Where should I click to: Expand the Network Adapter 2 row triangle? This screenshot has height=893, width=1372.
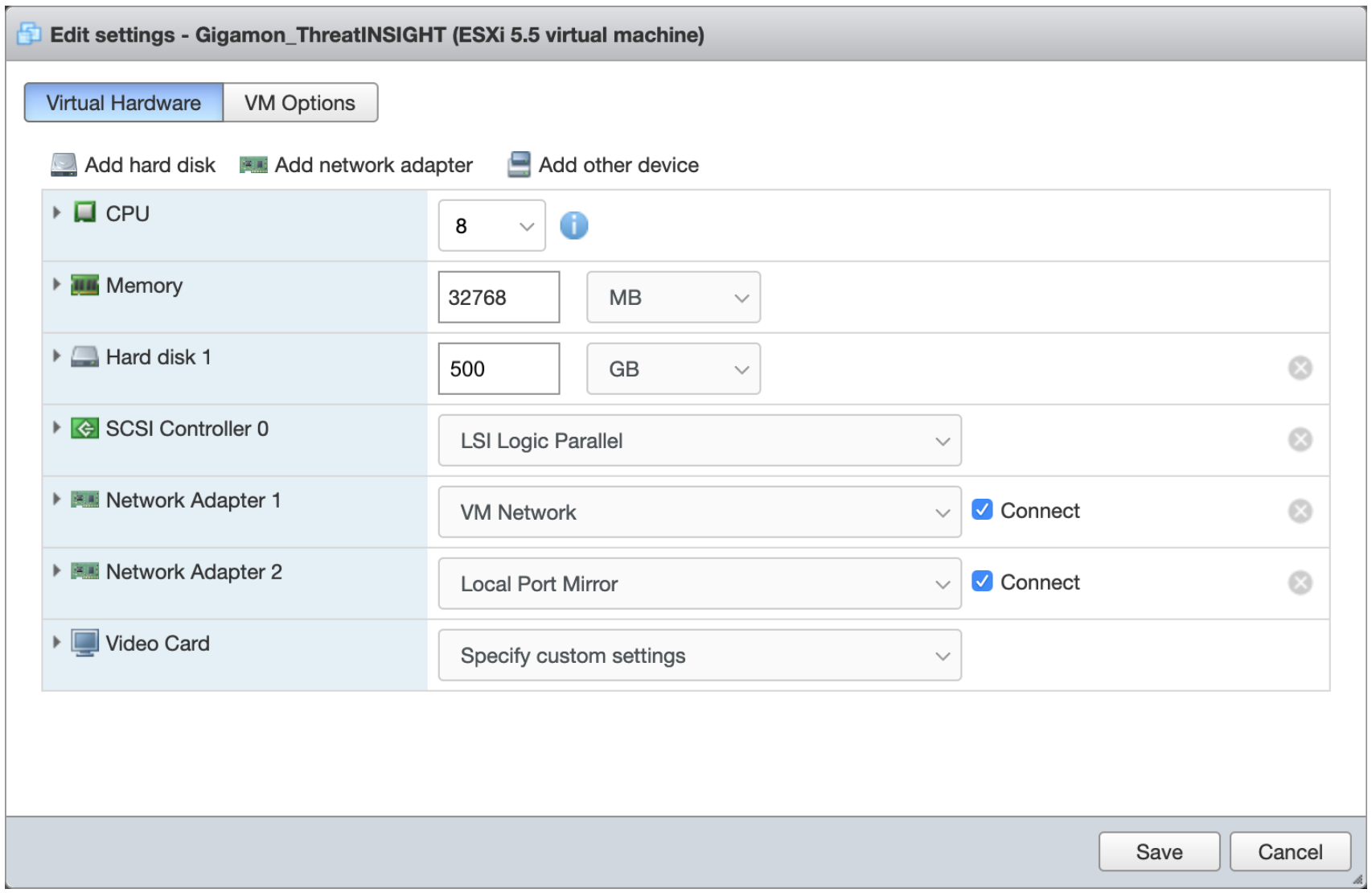(56, 570)
